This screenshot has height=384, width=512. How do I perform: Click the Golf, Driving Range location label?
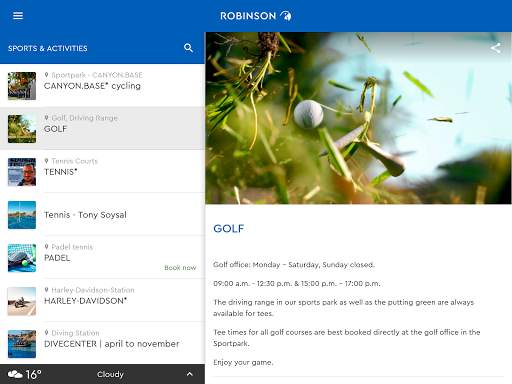coord(85,118)
